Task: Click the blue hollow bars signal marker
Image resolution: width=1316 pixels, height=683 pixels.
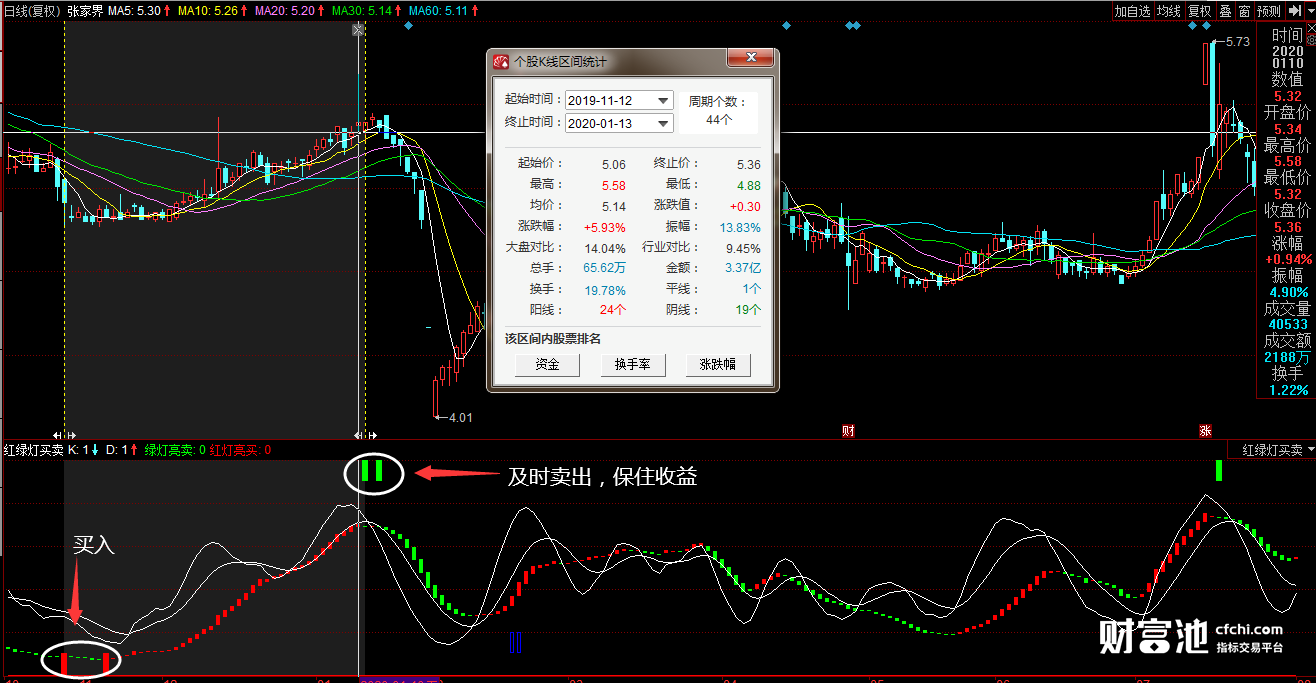Action: (x=516, y=643)
